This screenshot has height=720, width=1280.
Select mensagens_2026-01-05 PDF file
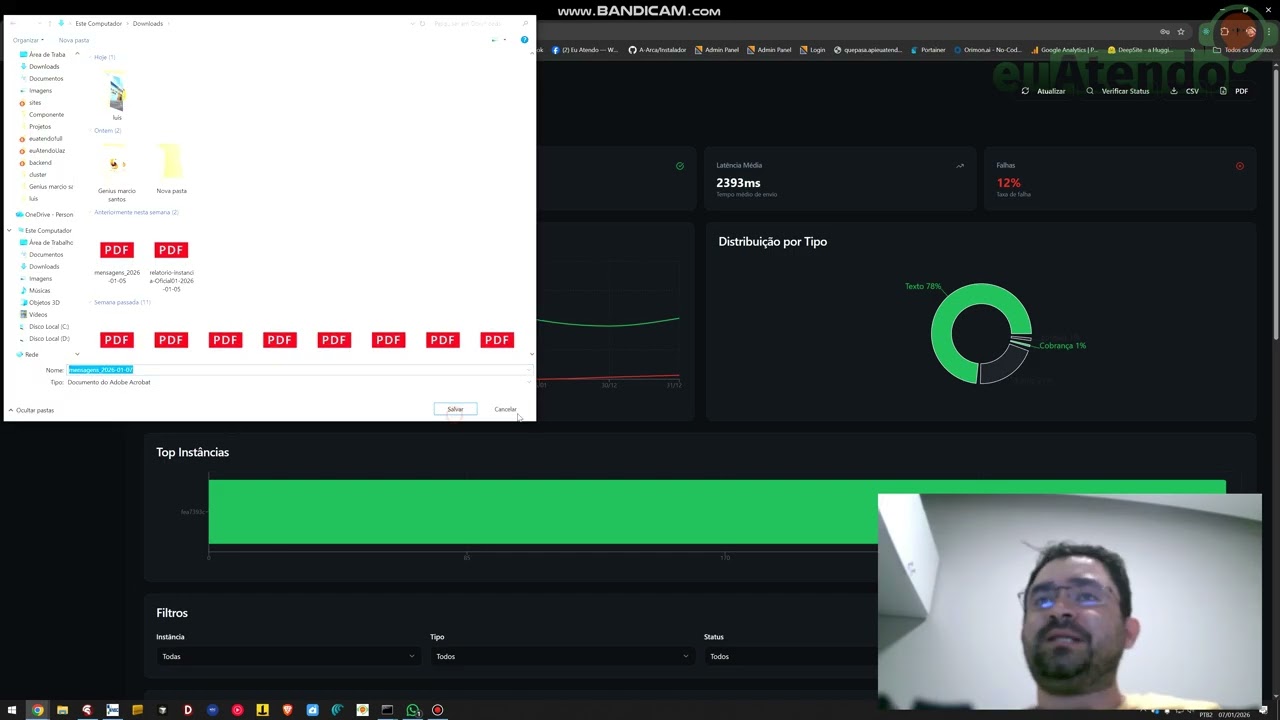click(117, 263)
